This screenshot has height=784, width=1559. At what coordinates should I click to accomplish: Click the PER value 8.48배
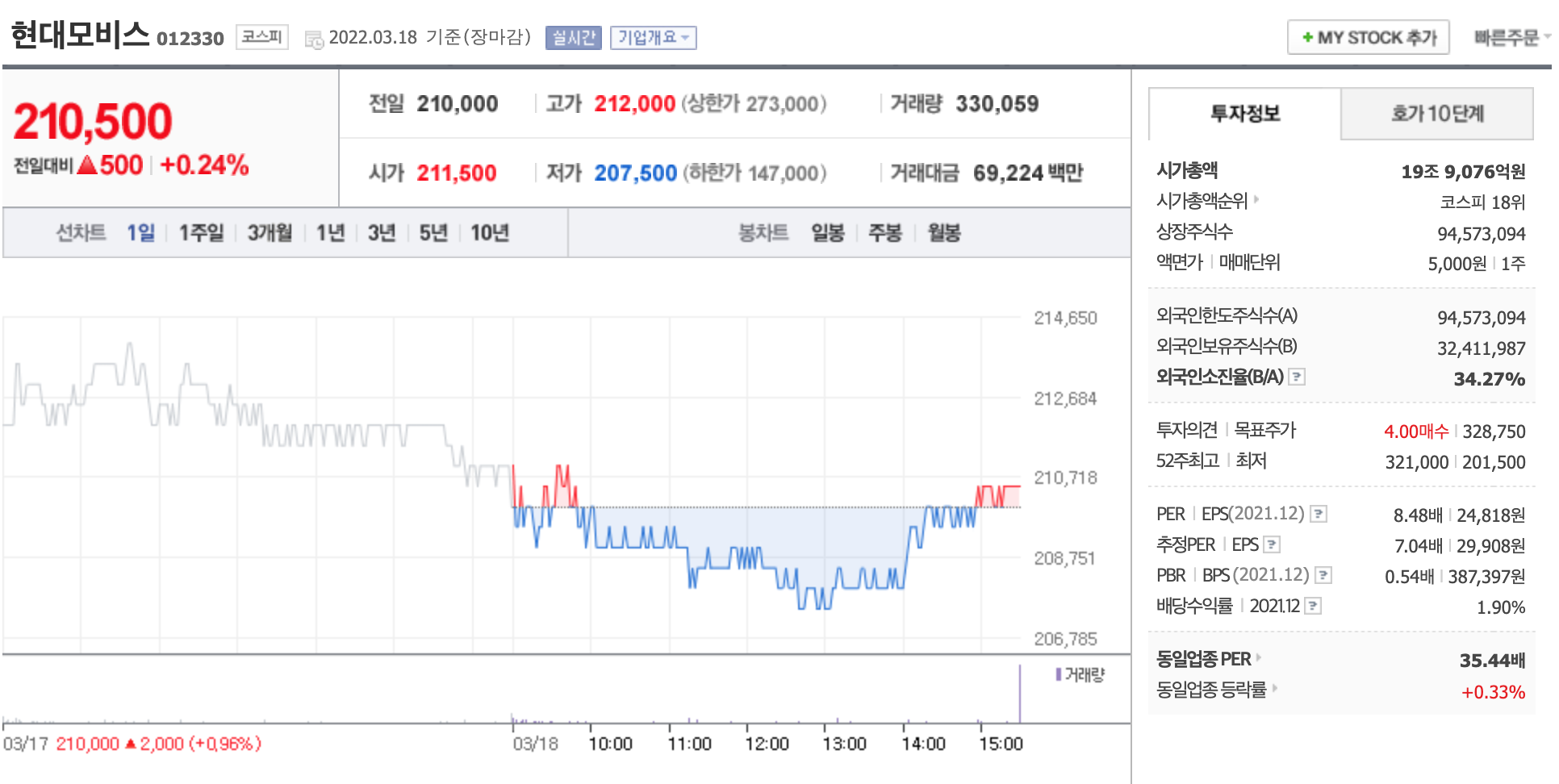pos(1418,515)
